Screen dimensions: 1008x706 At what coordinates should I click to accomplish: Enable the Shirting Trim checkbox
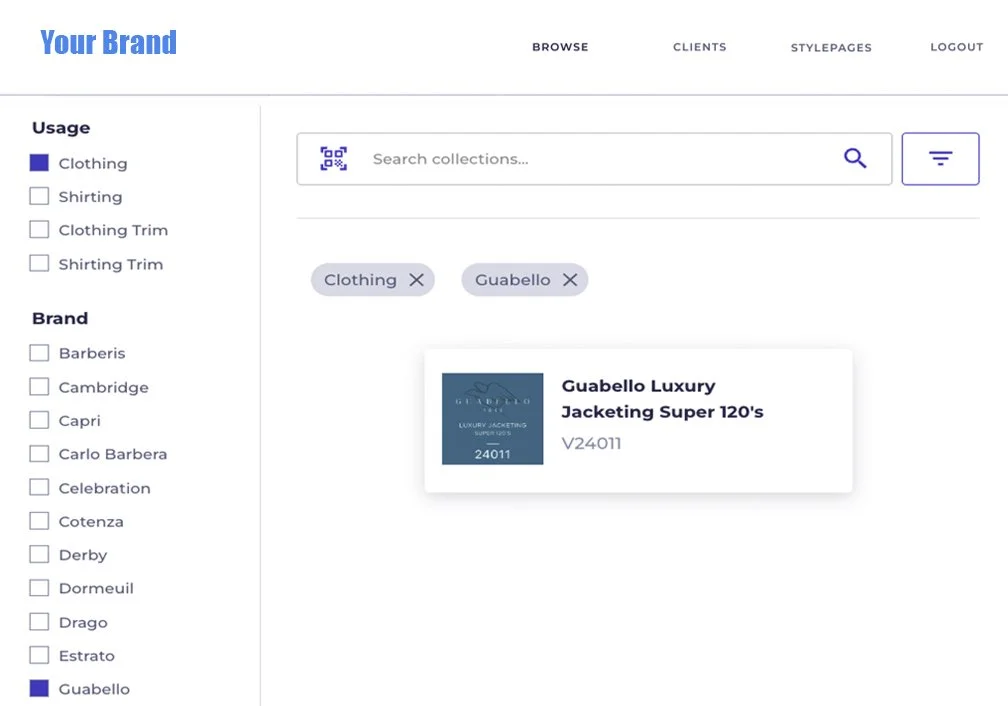(39, 263)
